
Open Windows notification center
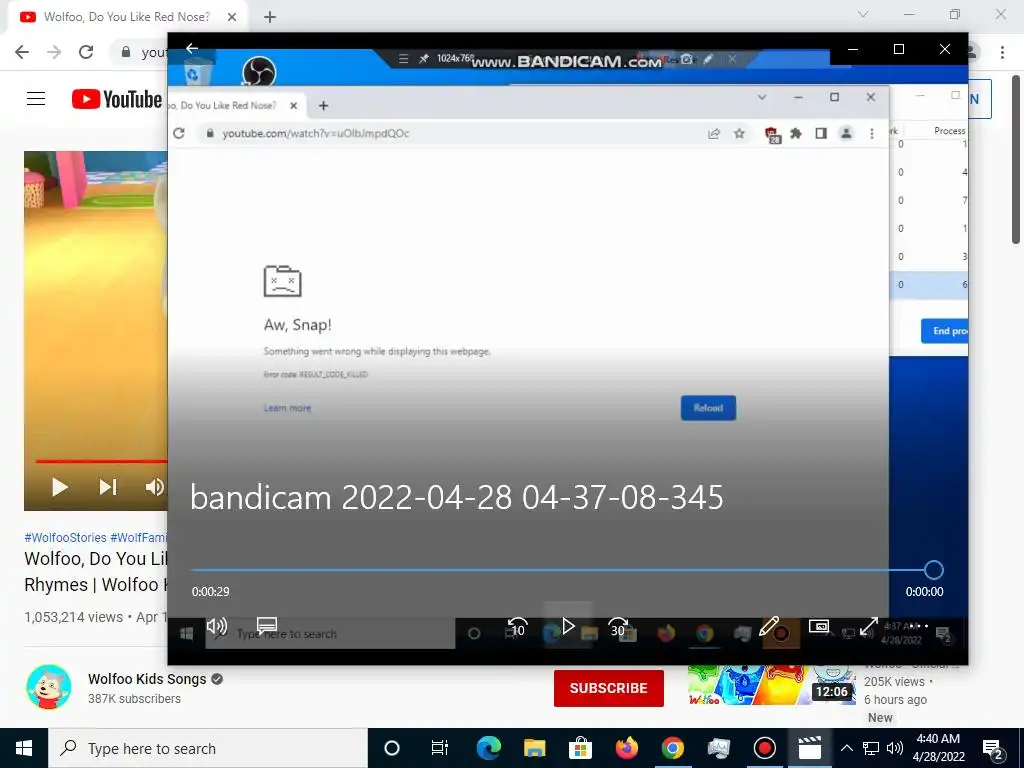click(993, 748)
